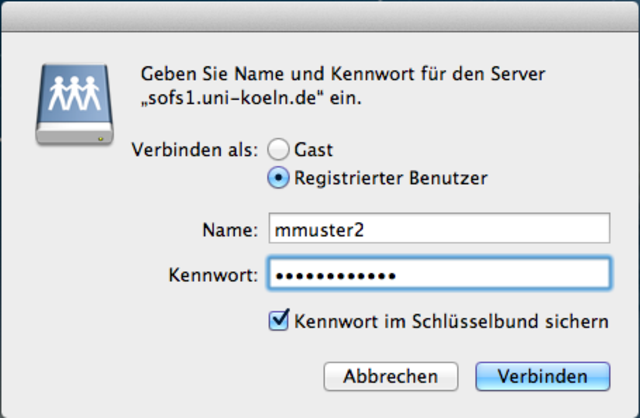Toggle the Kennwort im Schlüsselbund sichern checkbox
Screen dimensions: 640x418
pos(279,320)
